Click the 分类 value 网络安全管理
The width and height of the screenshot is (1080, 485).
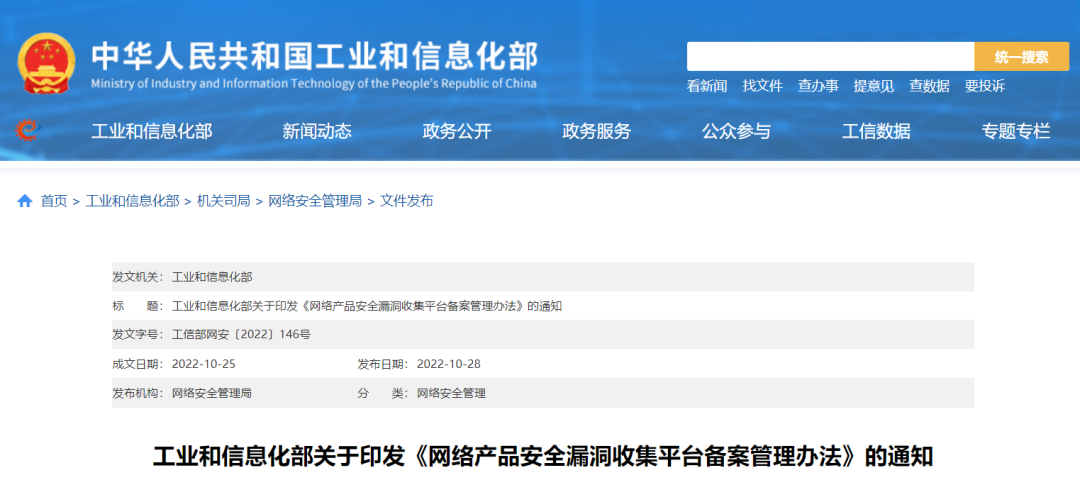[451, 393]
